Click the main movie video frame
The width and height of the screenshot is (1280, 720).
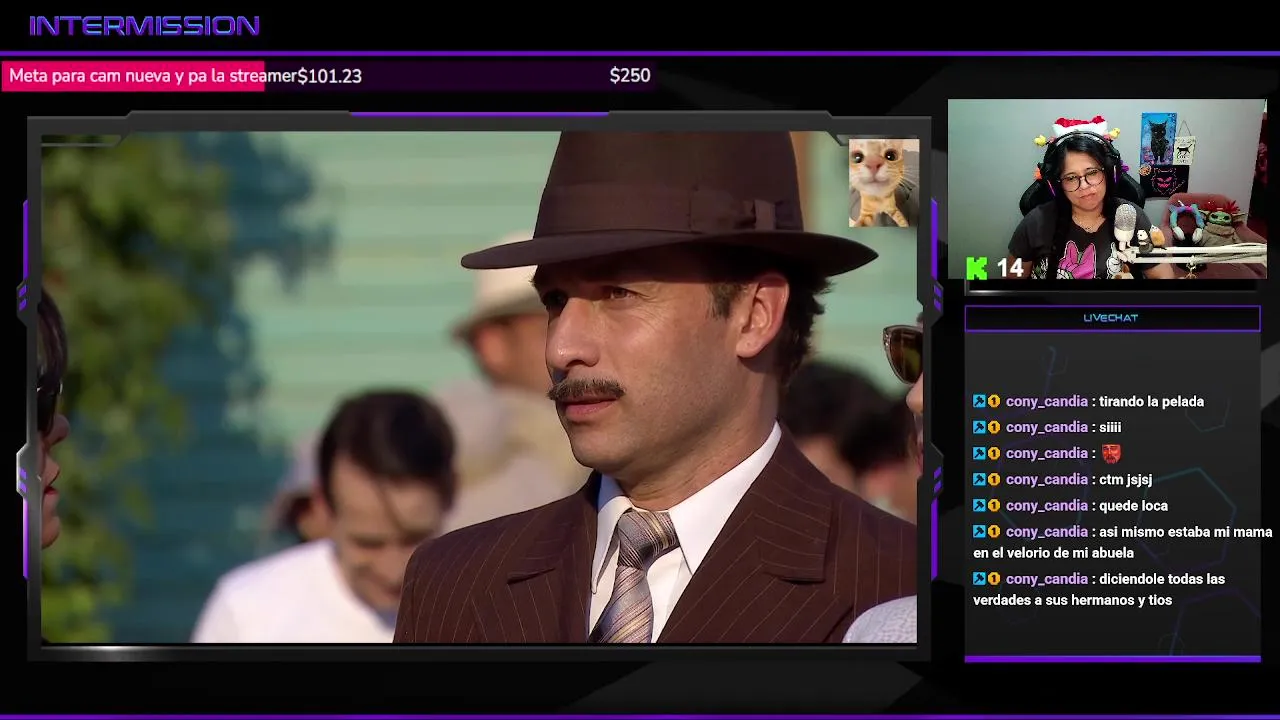478,387
